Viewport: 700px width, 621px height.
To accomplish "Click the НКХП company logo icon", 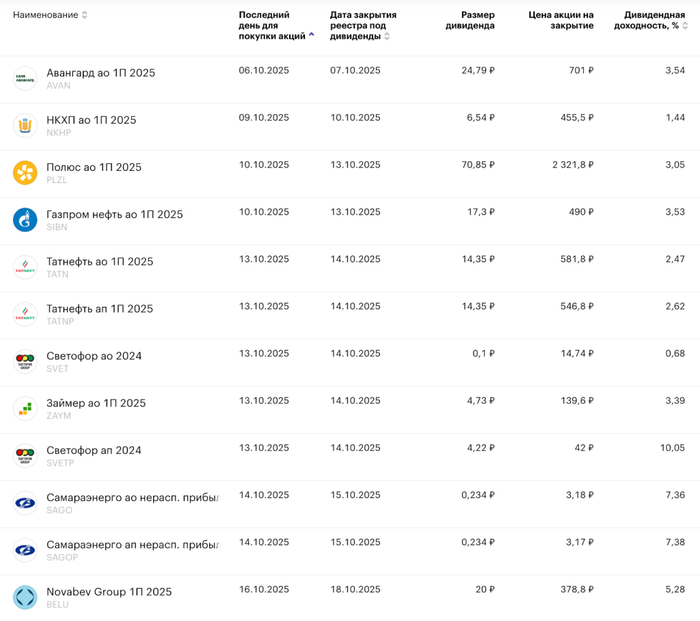I will [x=25, y=125].
